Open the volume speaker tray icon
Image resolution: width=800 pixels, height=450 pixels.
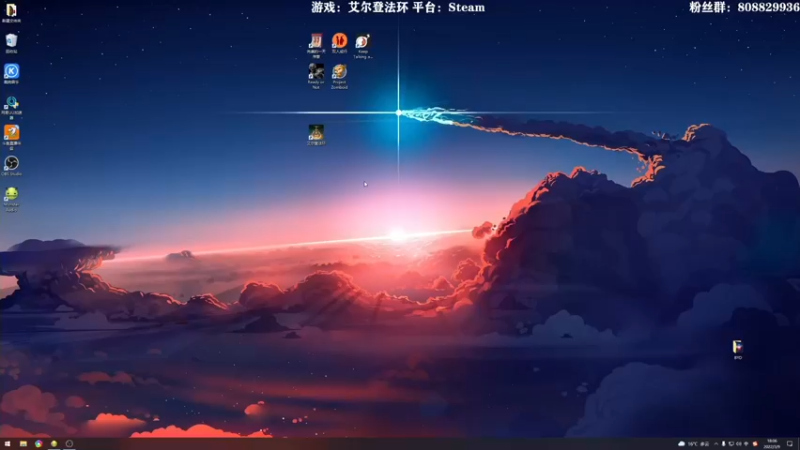pos(738,444)
